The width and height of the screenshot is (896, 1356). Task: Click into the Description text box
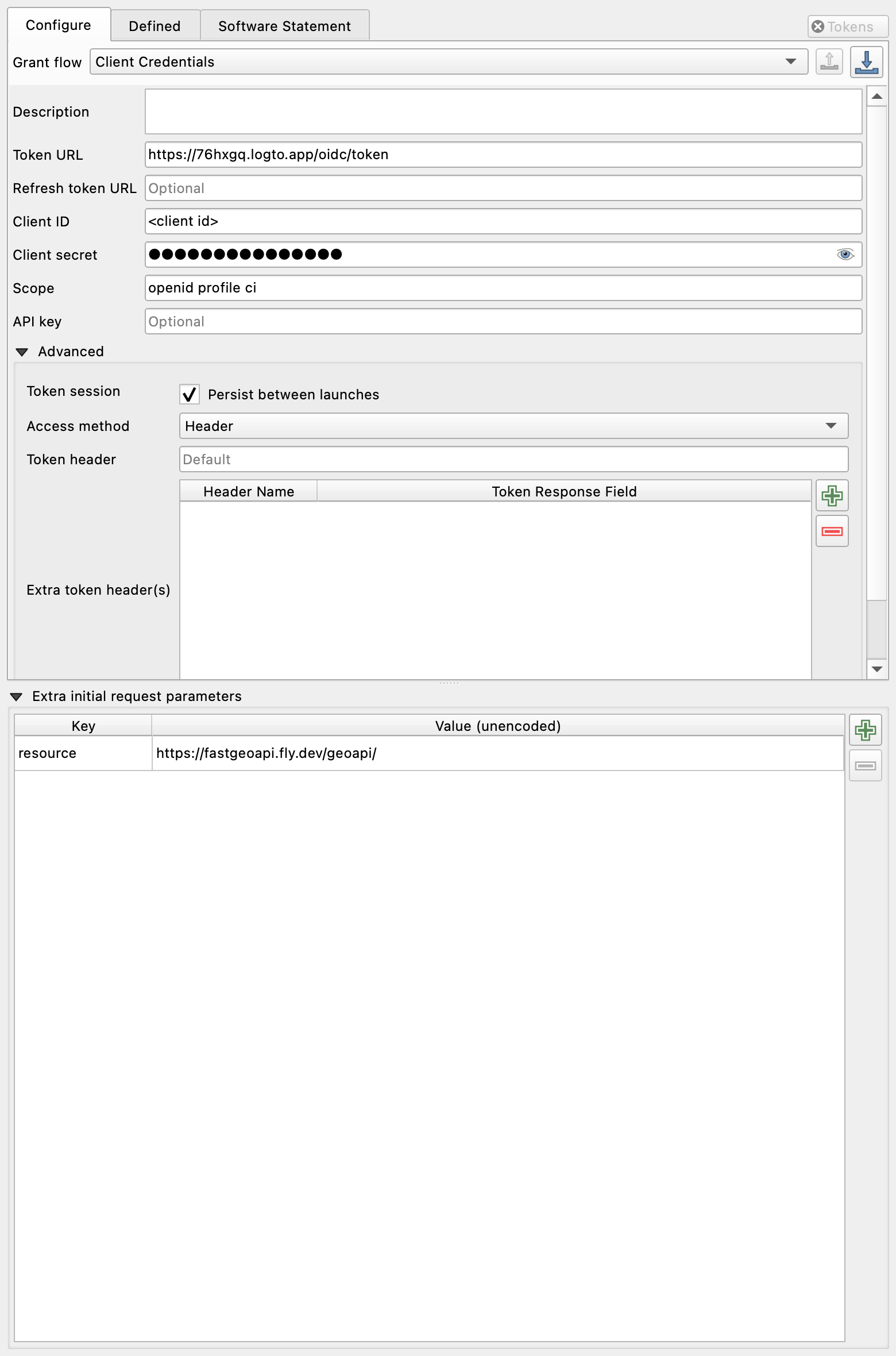(x=503, y=111)
